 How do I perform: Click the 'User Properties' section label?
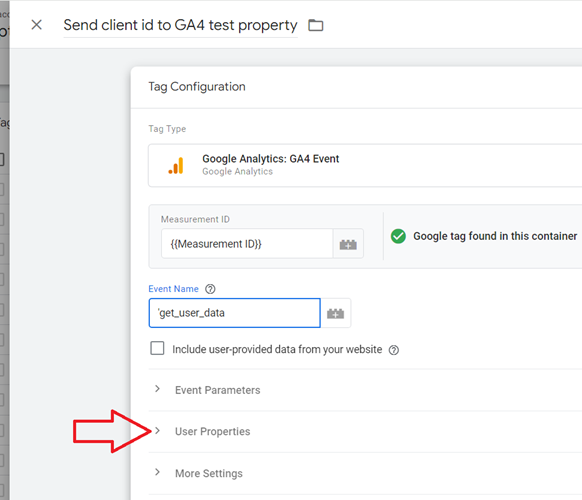click(213, 432)
